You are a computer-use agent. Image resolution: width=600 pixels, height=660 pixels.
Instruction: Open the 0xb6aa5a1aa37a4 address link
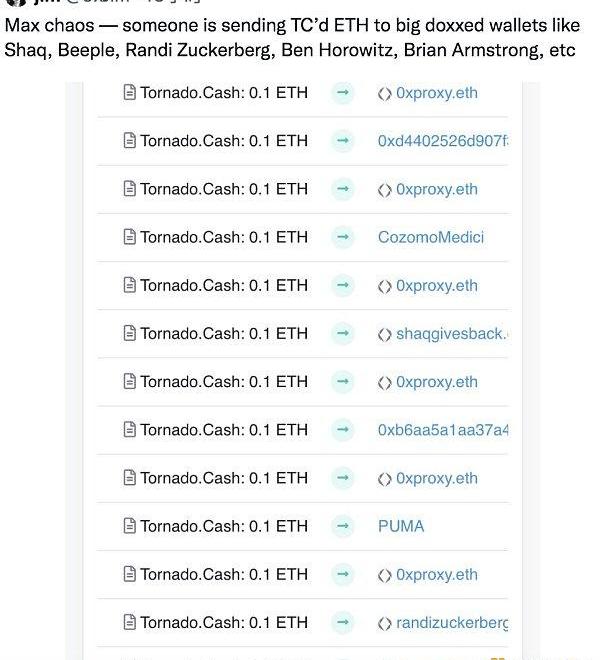point(442,430)
